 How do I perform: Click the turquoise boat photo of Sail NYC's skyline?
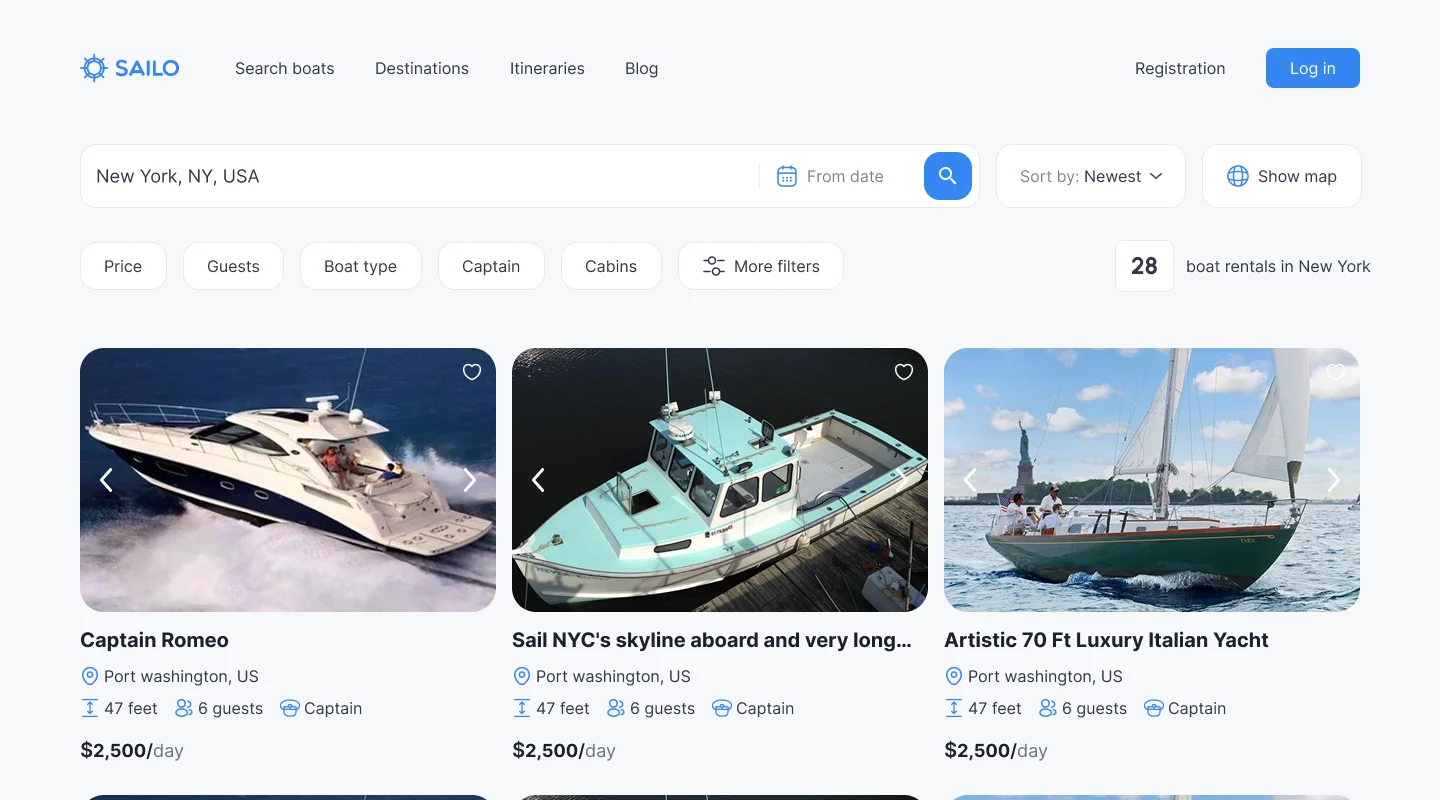click(x=720, y=480)
